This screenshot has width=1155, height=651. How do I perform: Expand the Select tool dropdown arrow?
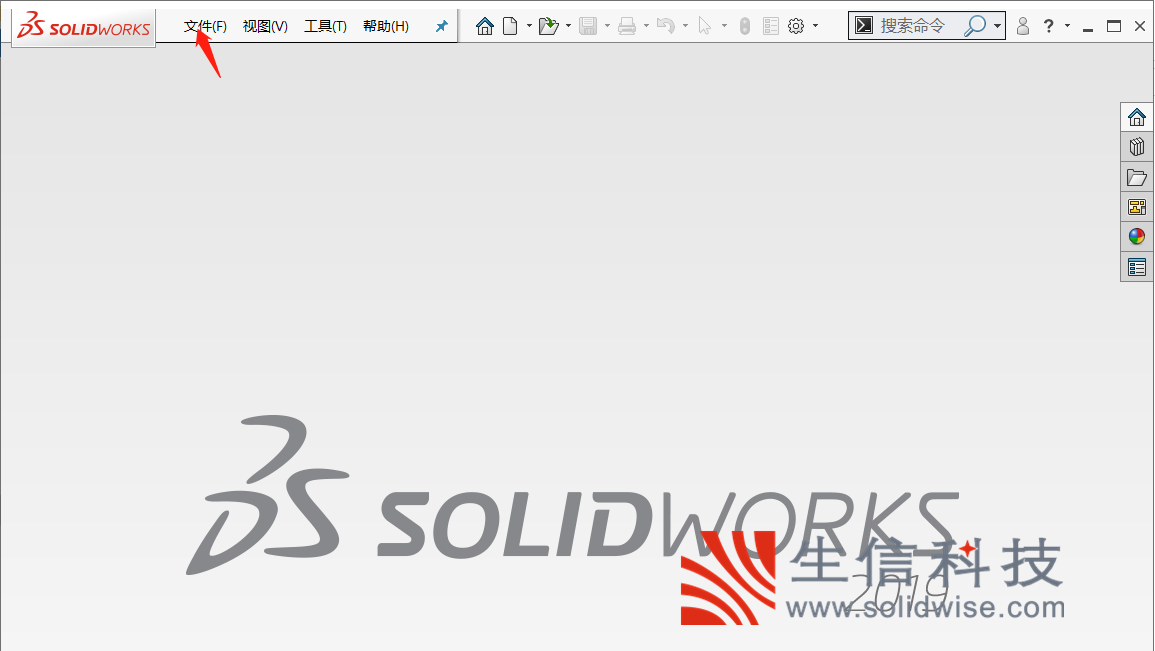coord(724,27)
